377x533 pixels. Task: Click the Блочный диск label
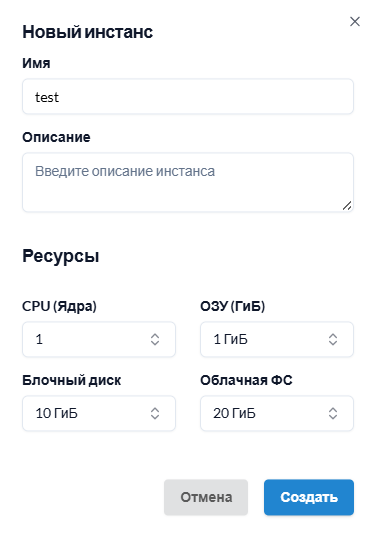(72, 380)
